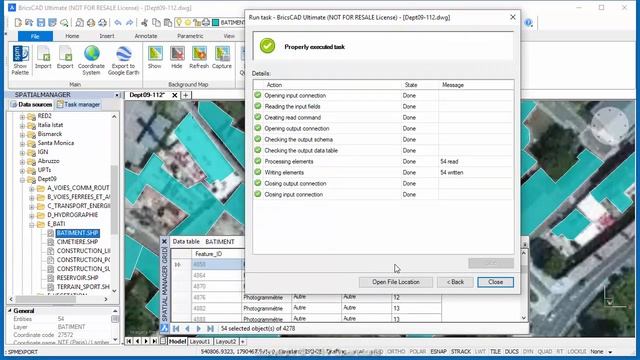640x360 pixels.
Task: Open the File ribbon tab
Action: coord(35,36)
